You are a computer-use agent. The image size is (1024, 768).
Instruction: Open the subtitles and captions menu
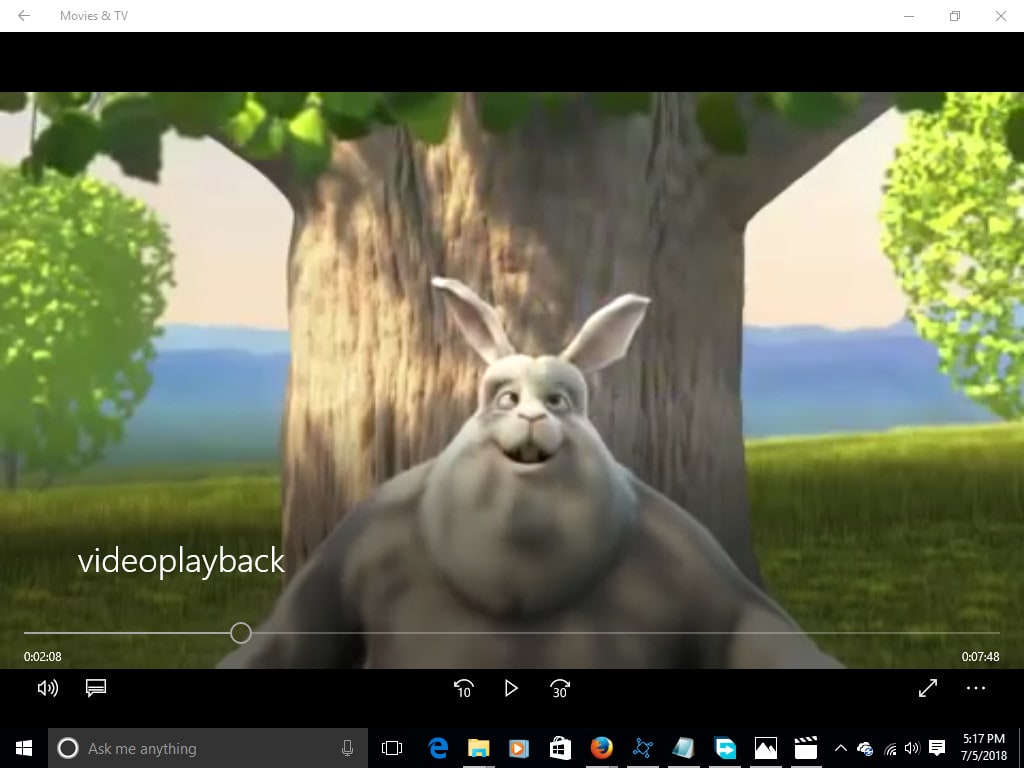pos(96,688)
